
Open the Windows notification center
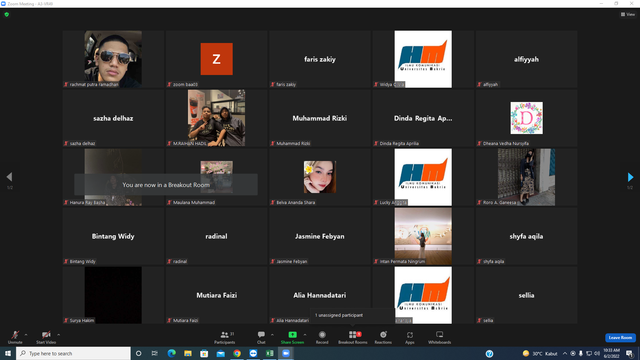tap(630, 353)
